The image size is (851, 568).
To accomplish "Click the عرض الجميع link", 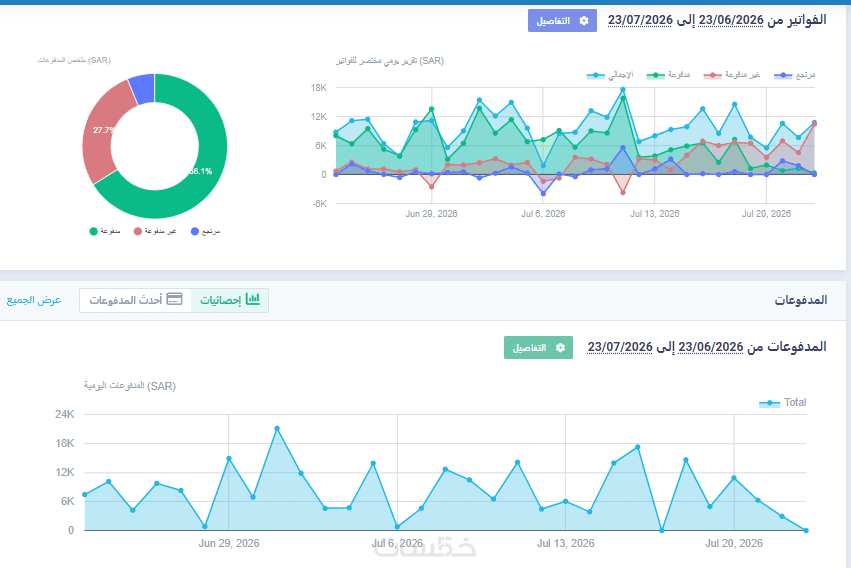I will click(34, 300).
